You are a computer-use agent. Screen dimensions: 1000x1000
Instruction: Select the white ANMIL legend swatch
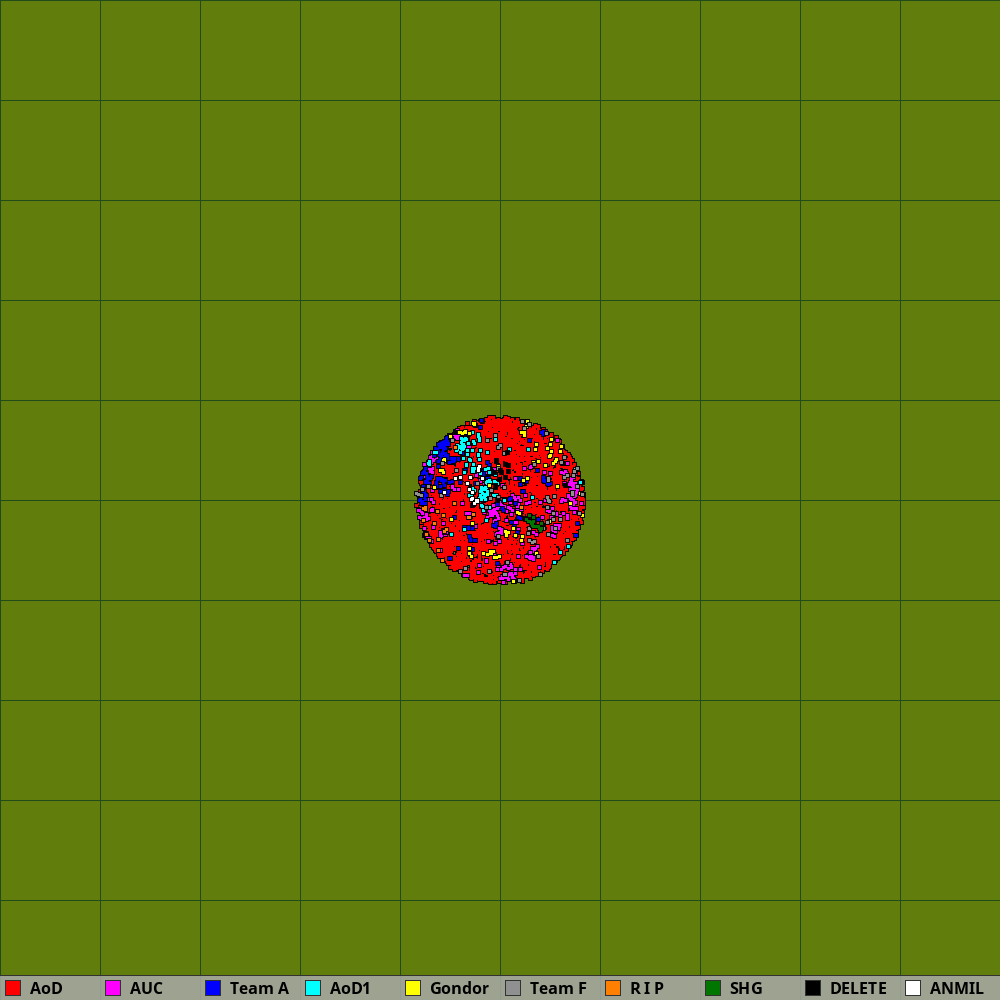tap(913, 988)
